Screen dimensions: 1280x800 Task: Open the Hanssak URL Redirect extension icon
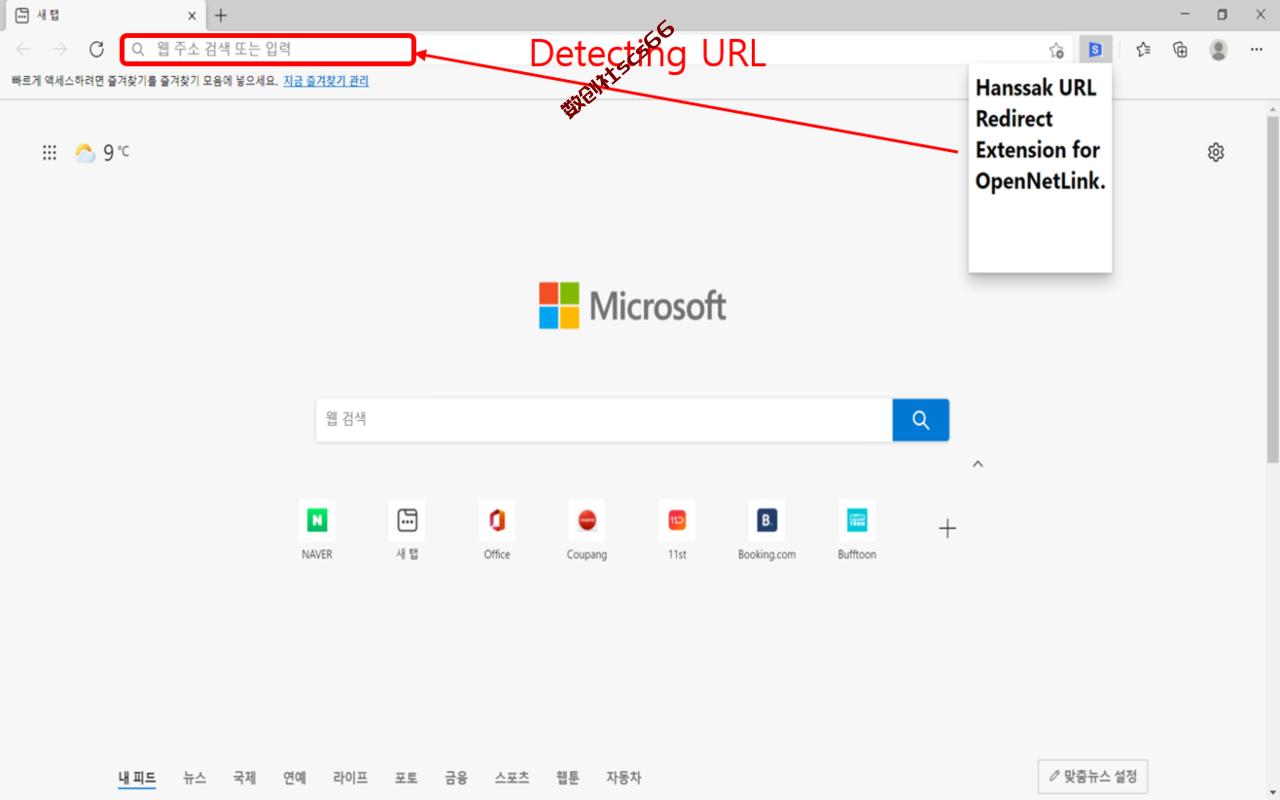[1096, 49]
